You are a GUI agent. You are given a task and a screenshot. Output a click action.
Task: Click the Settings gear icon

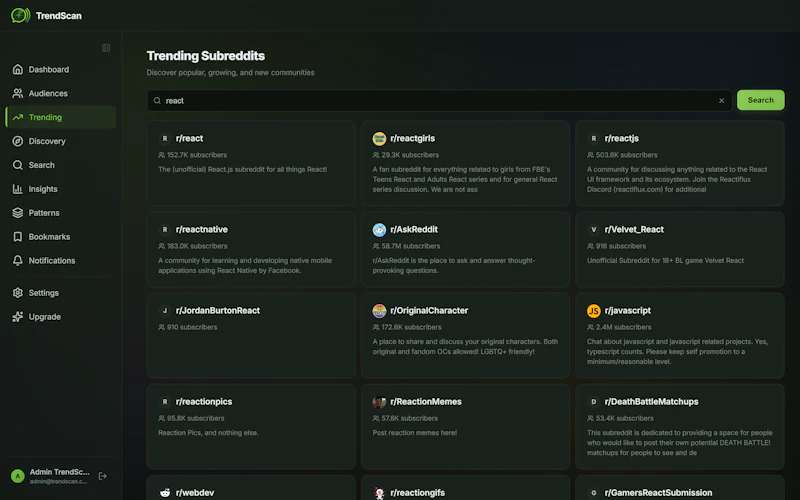(x=18, y=293)
